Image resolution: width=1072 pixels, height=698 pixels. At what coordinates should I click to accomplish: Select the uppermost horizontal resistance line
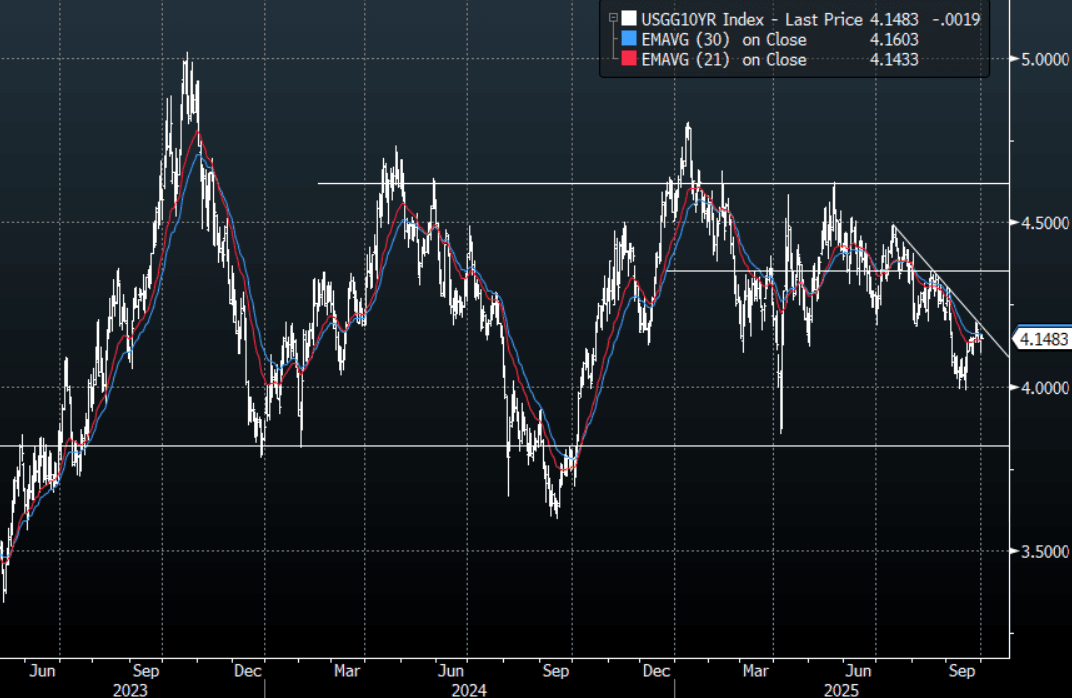500,183
